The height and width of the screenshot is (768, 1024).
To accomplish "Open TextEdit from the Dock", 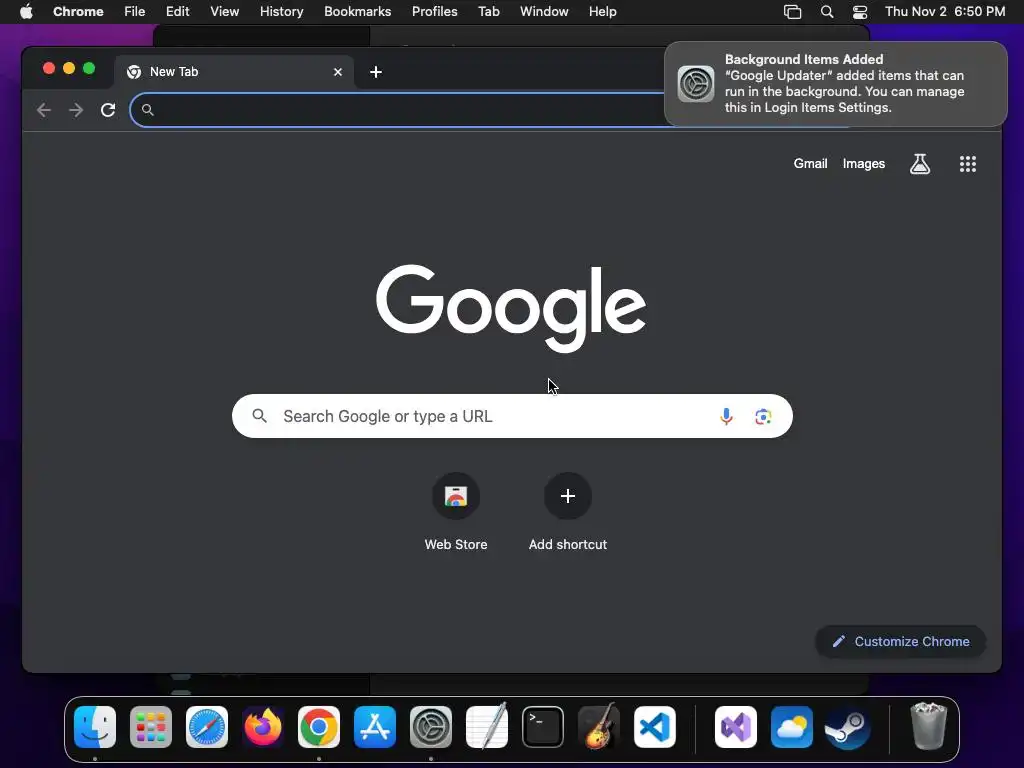I will (487, 726).
